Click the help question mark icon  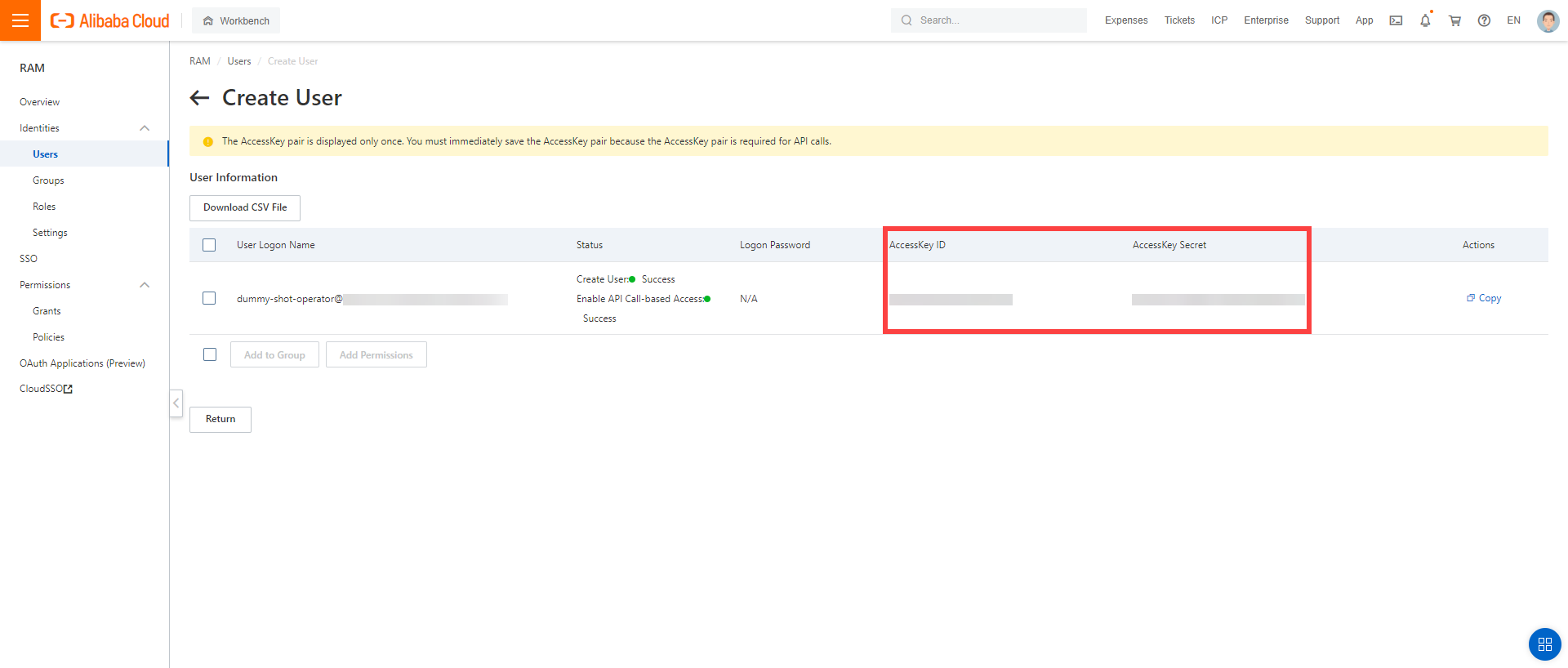(1484, 20)
